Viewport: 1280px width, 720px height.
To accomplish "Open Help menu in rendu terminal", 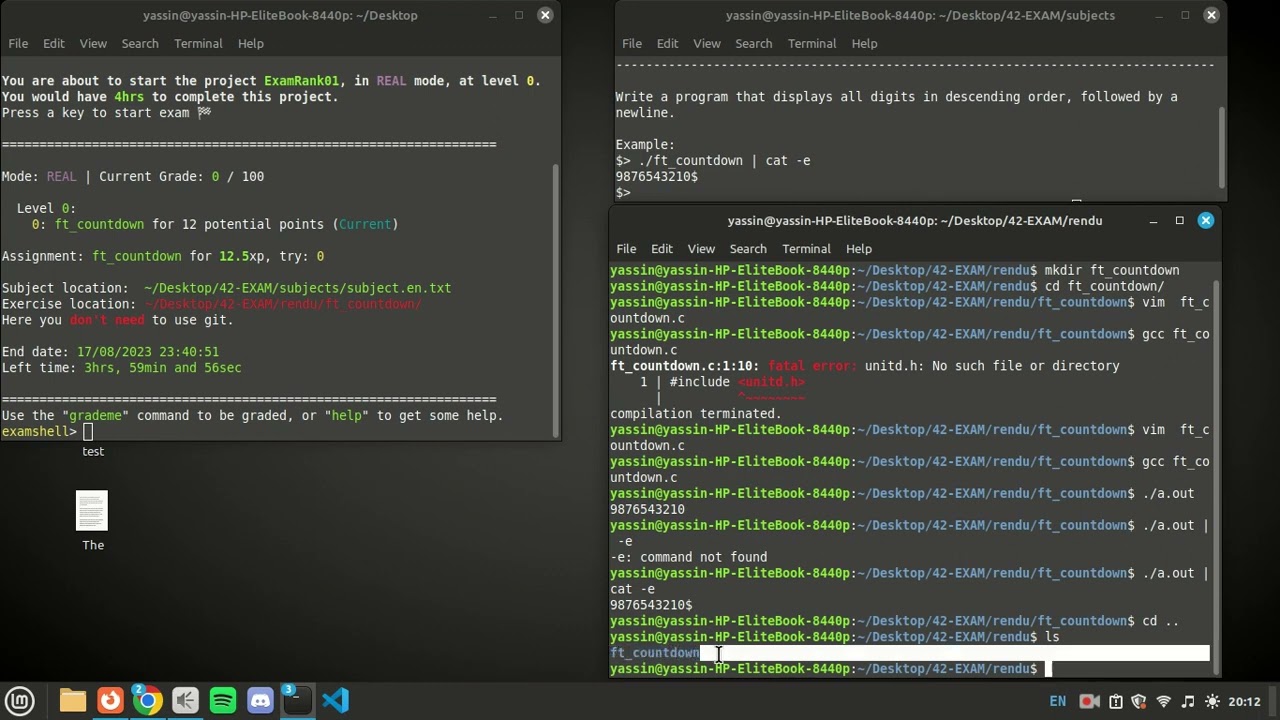I will point(858,249).
